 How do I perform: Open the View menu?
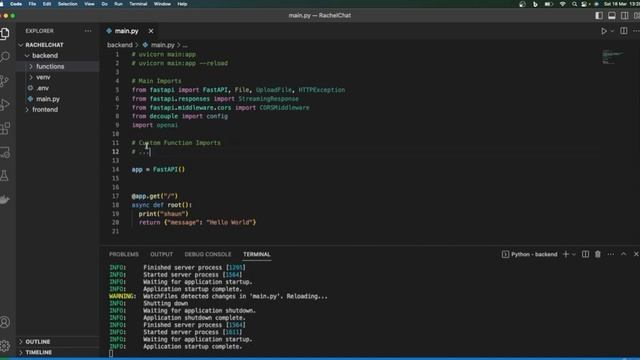pos(89,4)
